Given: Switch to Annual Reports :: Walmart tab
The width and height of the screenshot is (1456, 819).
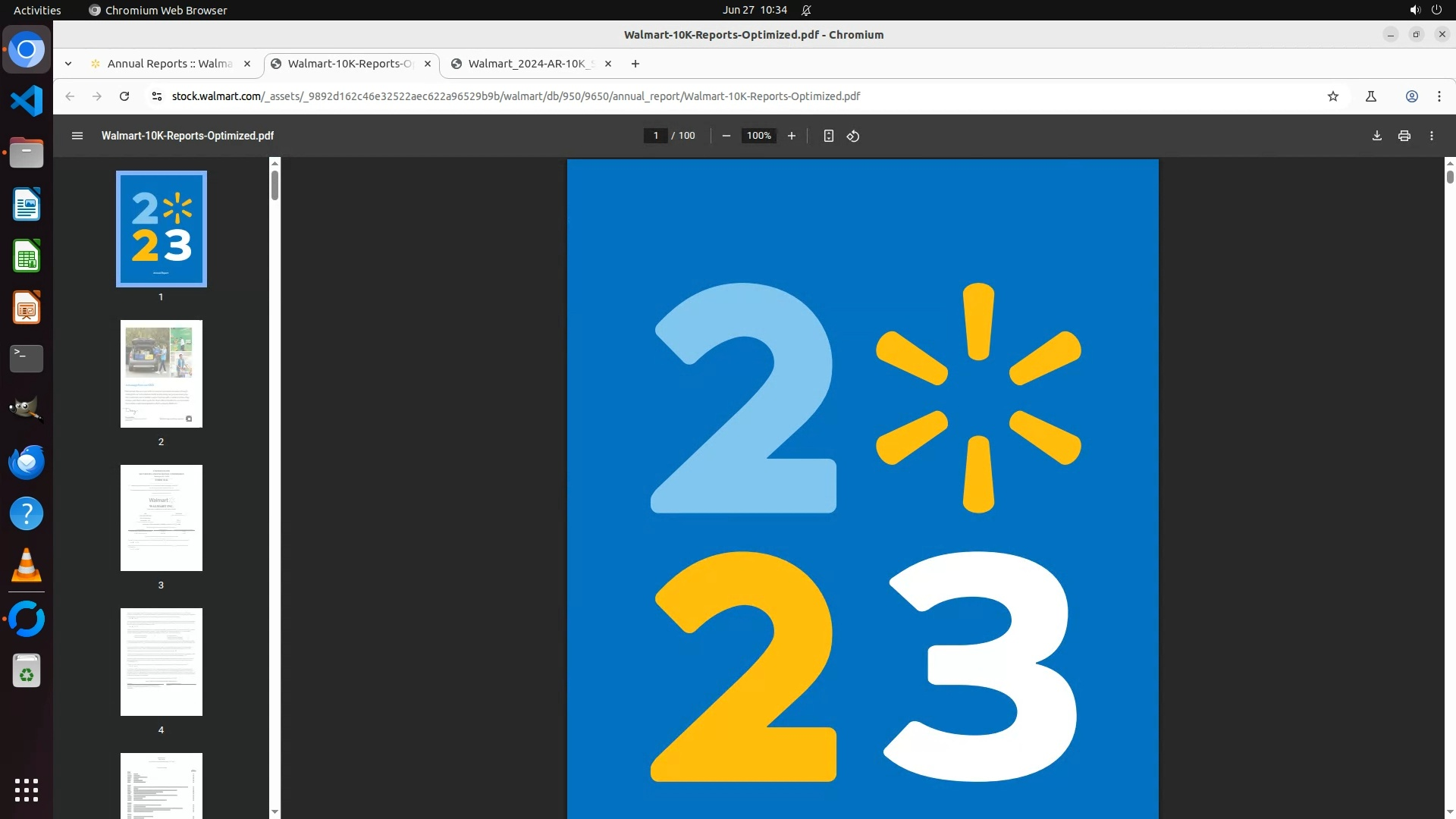Looking at the screenshot, I should pyautogui.click(x=169, y=64).
